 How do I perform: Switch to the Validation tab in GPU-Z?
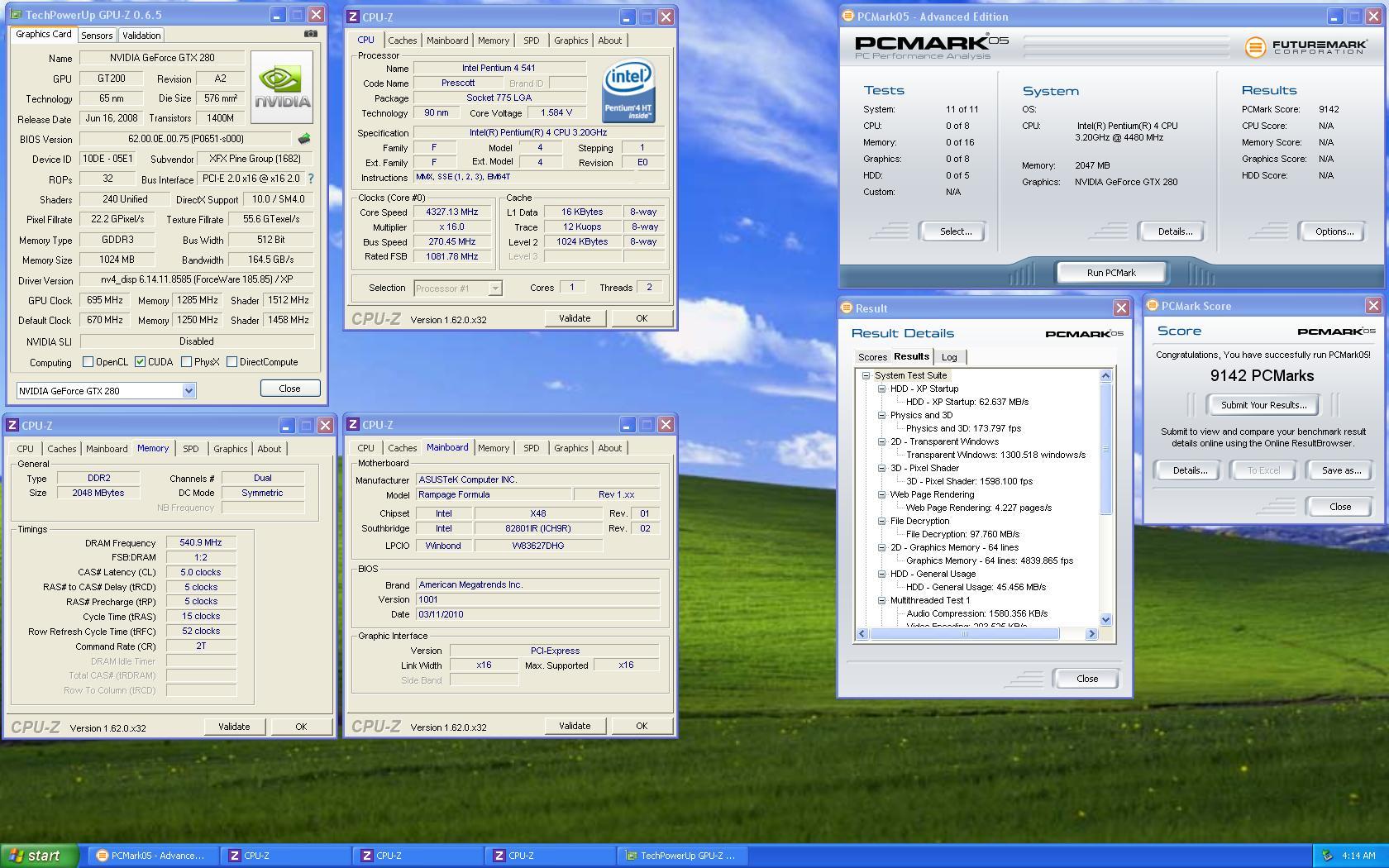click(x=141, y=35)
